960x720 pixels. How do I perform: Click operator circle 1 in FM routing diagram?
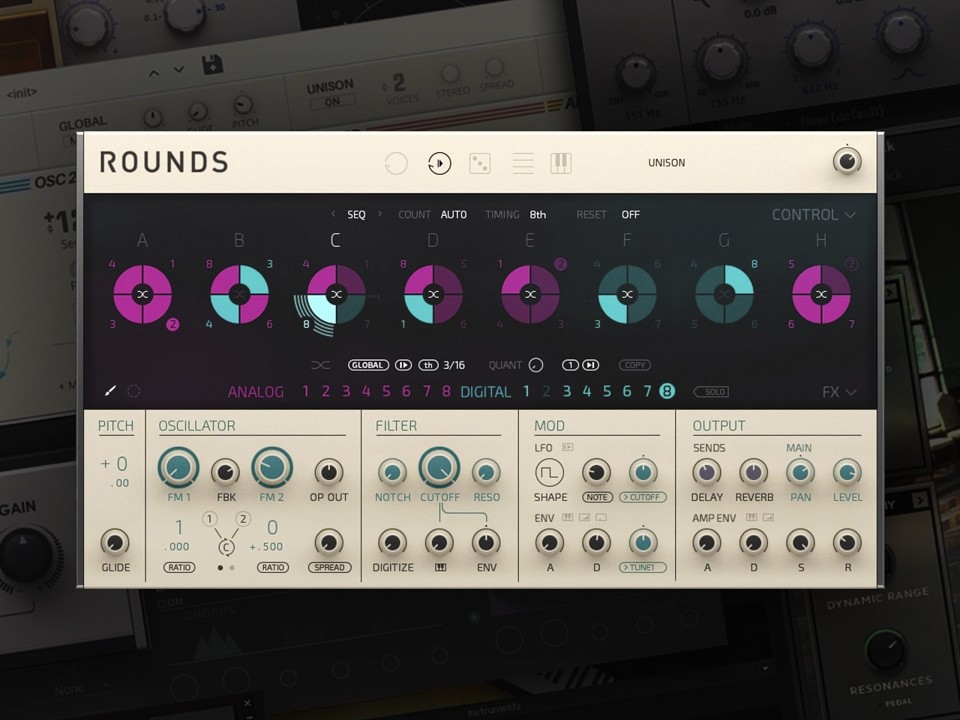click(x=209, y=519)
